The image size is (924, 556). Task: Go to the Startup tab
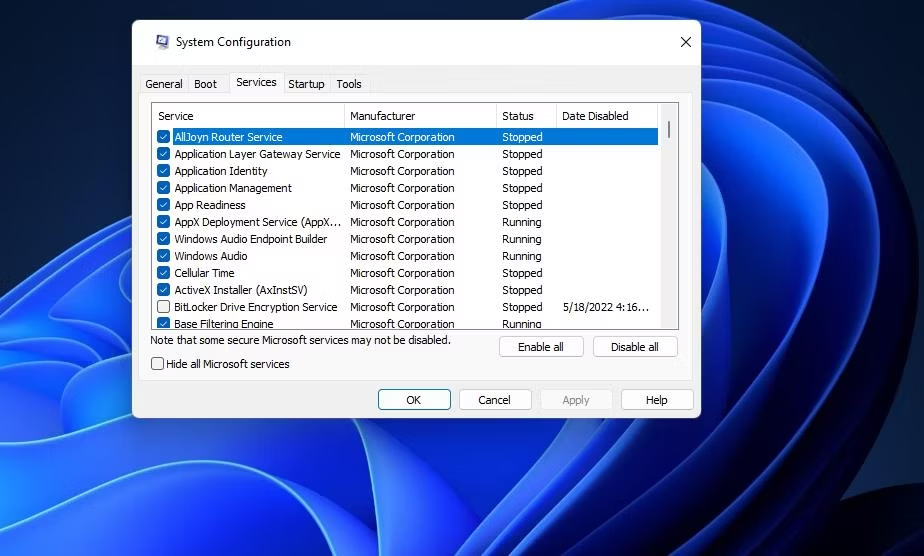306,84
